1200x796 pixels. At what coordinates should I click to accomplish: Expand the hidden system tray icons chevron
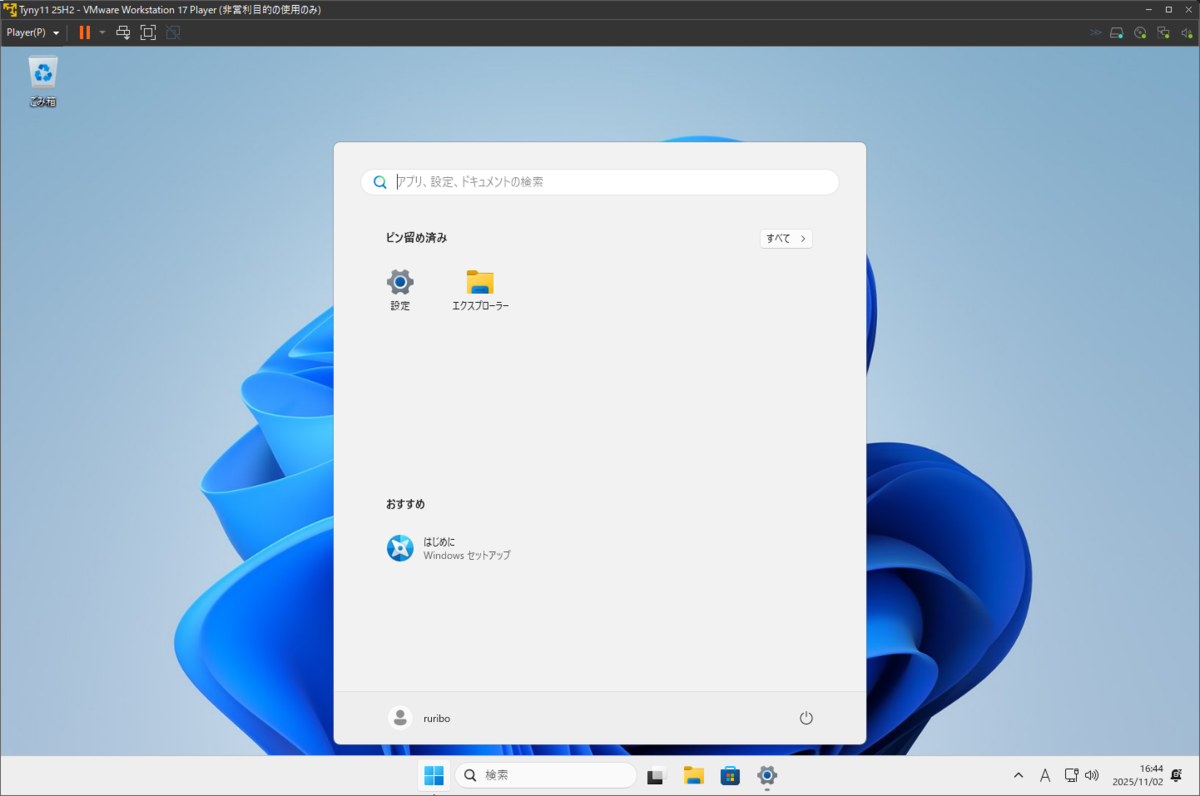click(x=1019, y=775)
